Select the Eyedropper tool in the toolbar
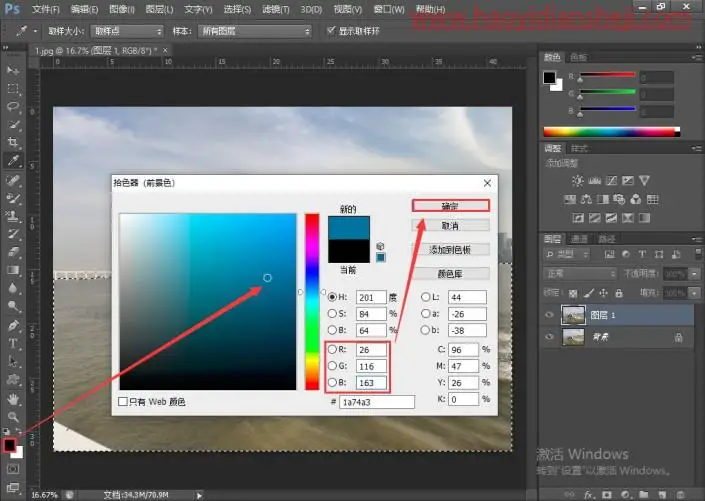705x501 pixels. [13, 161]
